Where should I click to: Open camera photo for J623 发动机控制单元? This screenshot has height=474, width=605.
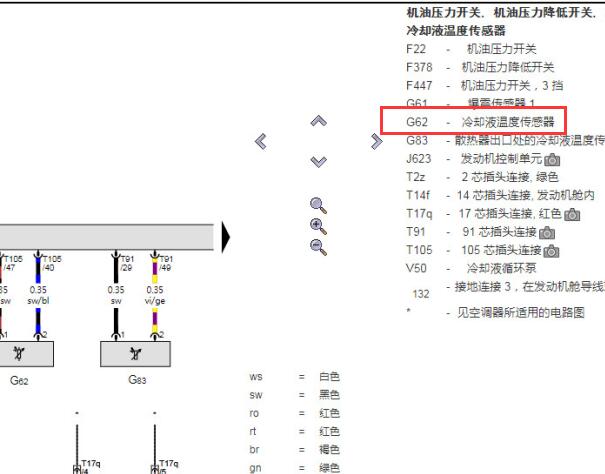[x=552, y=159]
